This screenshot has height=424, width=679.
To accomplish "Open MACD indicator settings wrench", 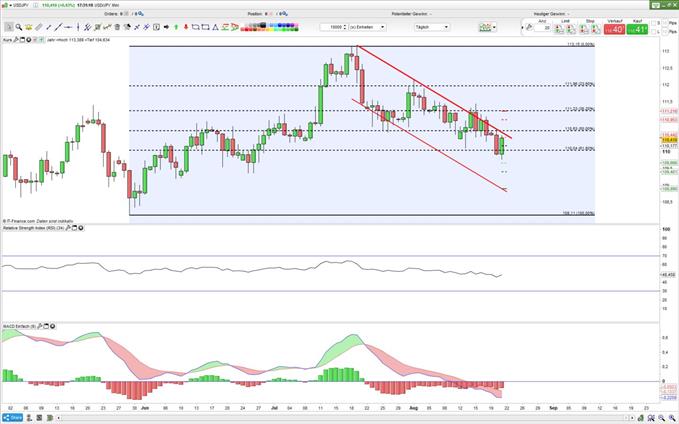I will coord(39,326).
